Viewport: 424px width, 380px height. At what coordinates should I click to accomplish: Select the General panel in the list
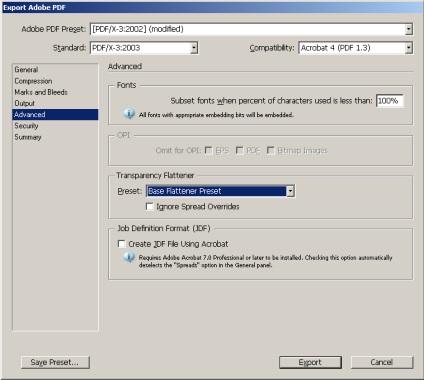pyautogui.click(x=55, y=70)
